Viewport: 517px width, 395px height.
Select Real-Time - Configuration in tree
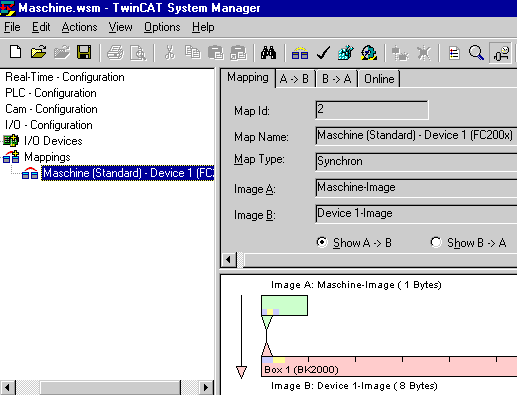click(65, 77)
